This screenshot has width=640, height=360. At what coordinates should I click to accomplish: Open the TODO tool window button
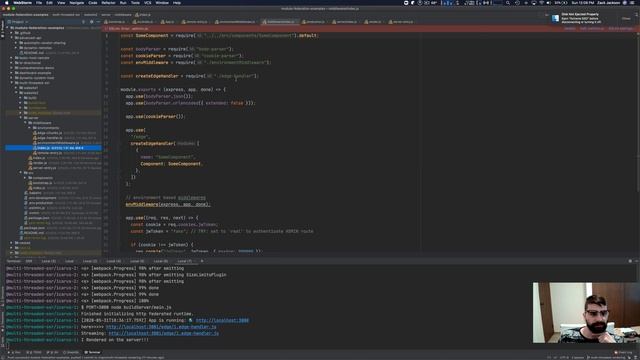pyautogui.click(x=34, y=352)
